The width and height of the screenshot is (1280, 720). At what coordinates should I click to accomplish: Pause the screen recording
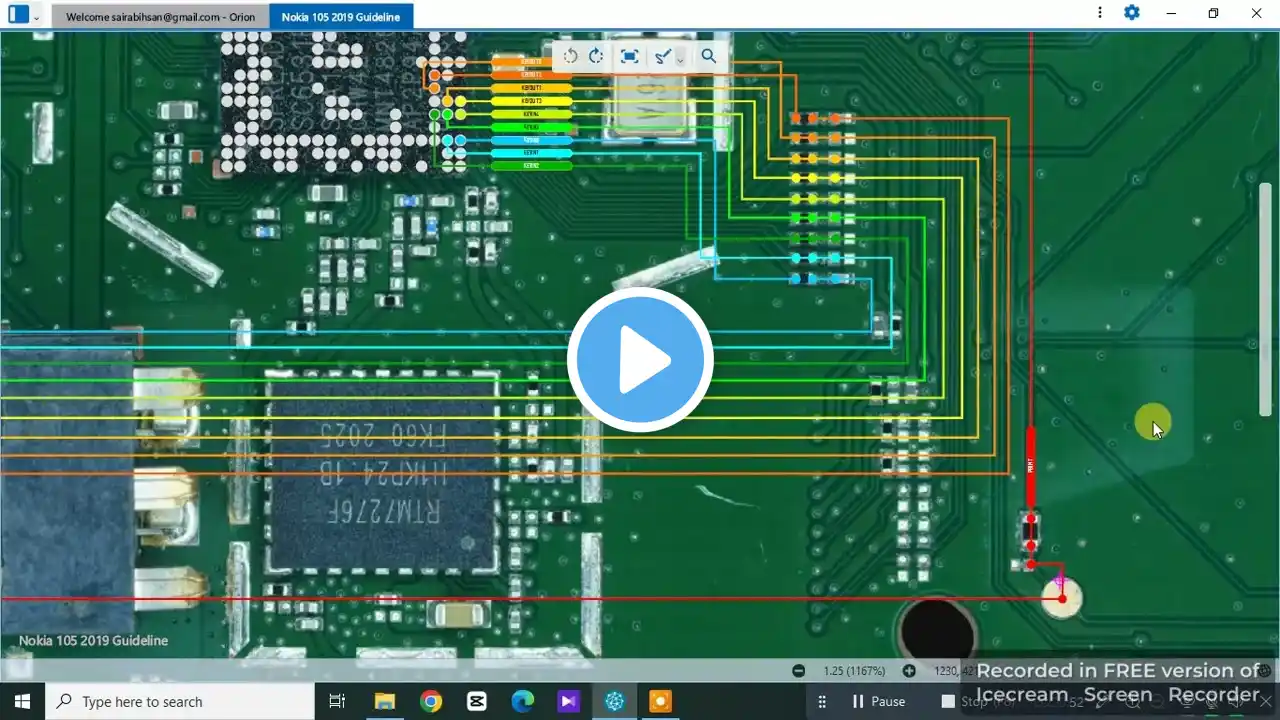click(877, 702)
